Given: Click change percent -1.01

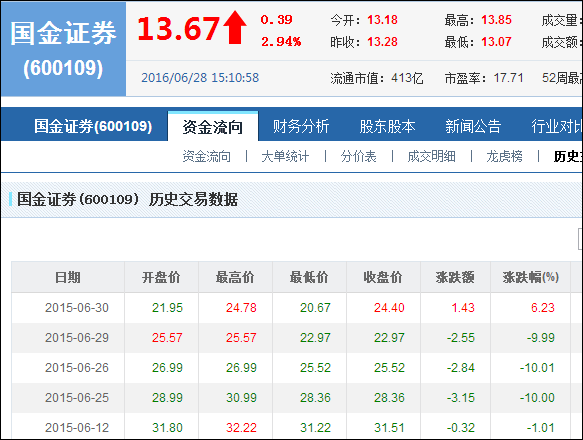Looking at the screenshot, I should click(541, 428).
